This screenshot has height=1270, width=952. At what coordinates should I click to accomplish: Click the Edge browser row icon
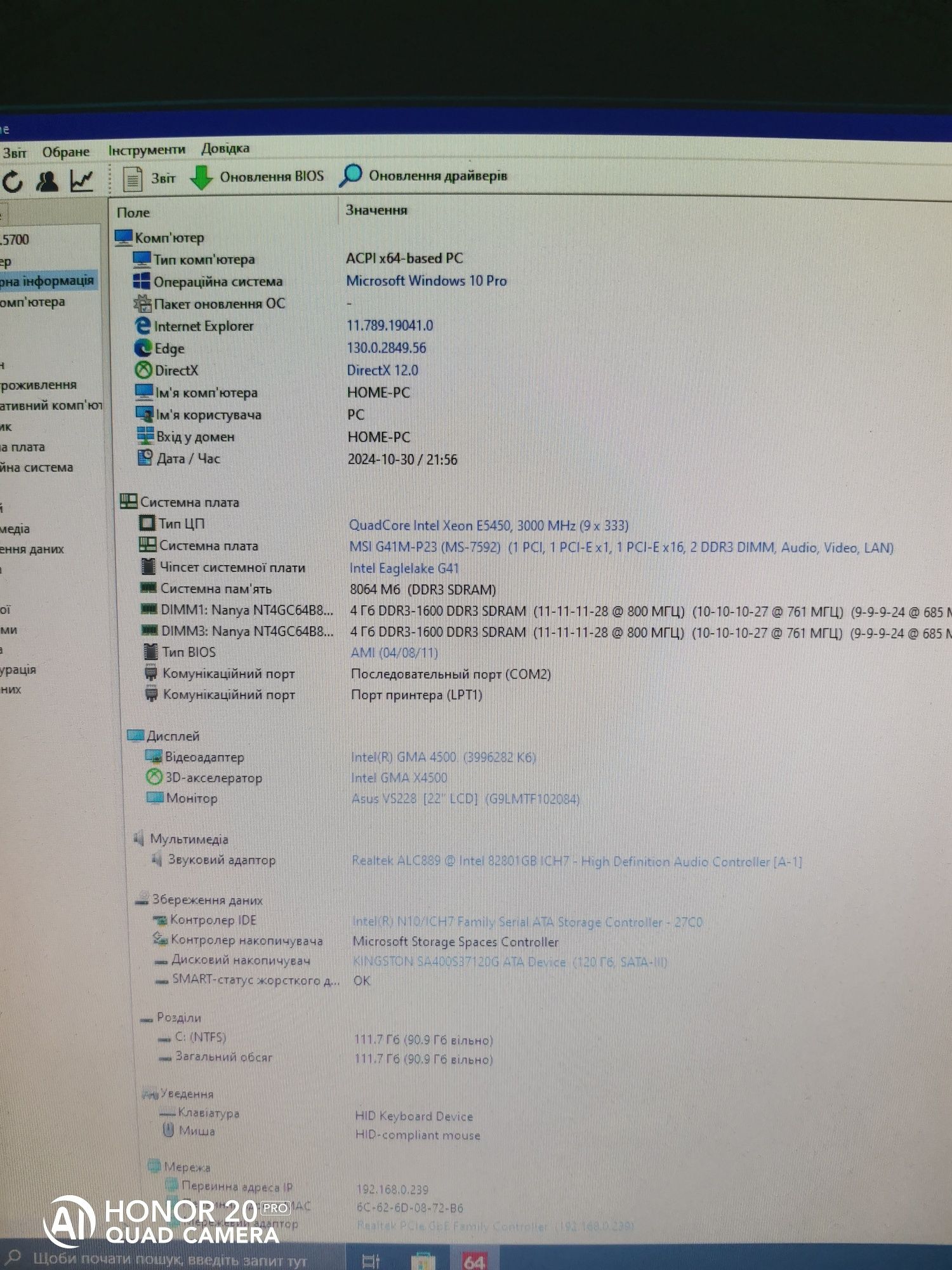(x=143, y=348)
